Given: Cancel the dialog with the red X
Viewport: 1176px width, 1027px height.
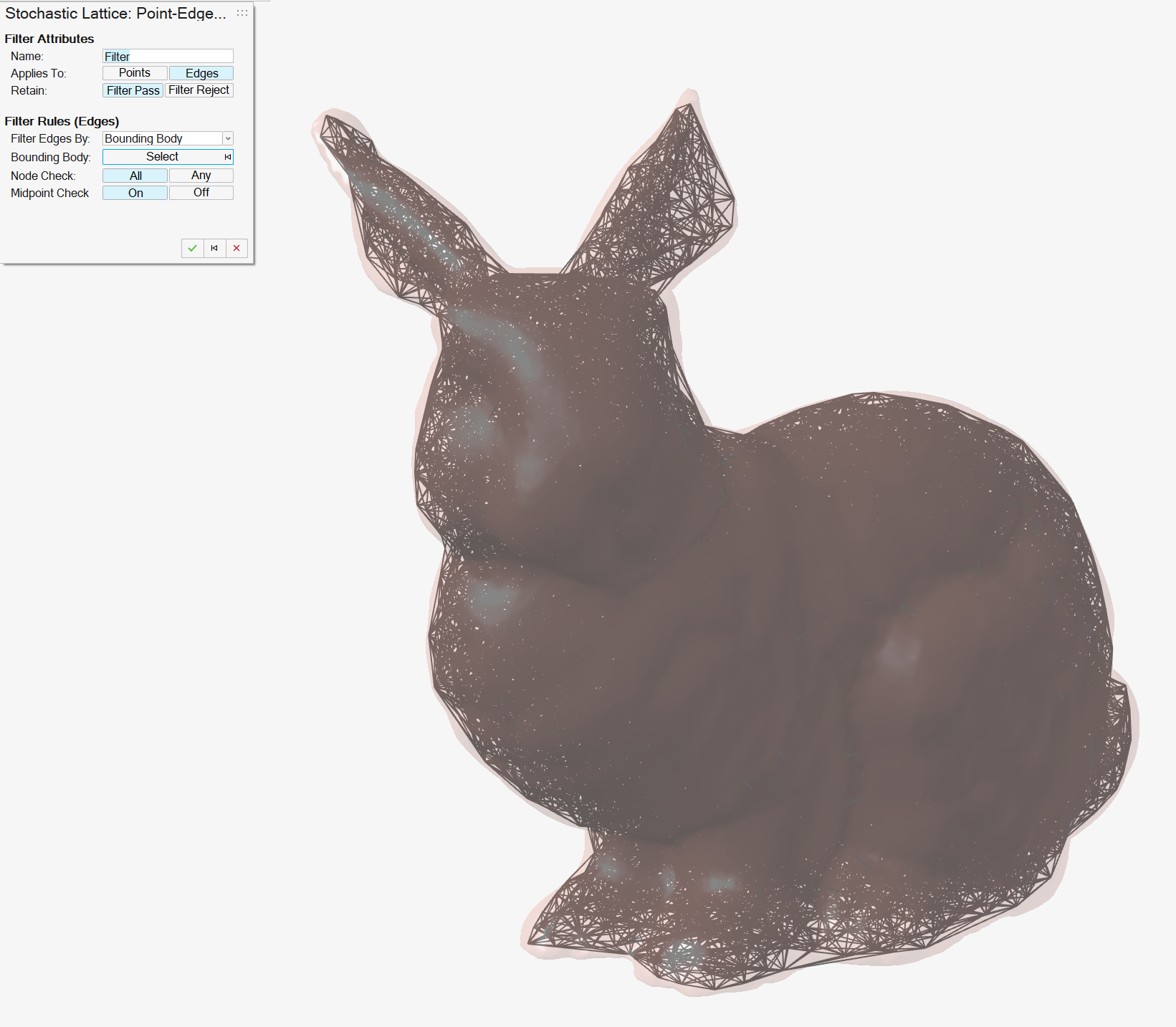Looking at the screenshot, I should point(236,248).
